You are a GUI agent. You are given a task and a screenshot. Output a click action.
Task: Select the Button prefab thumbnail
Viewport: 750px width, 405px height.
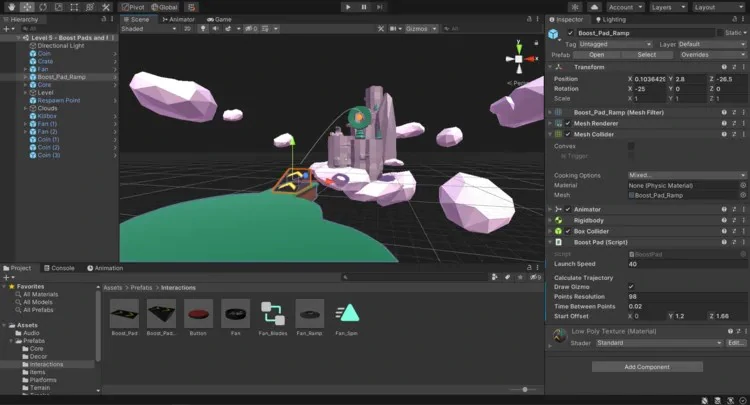click(199, 311)
